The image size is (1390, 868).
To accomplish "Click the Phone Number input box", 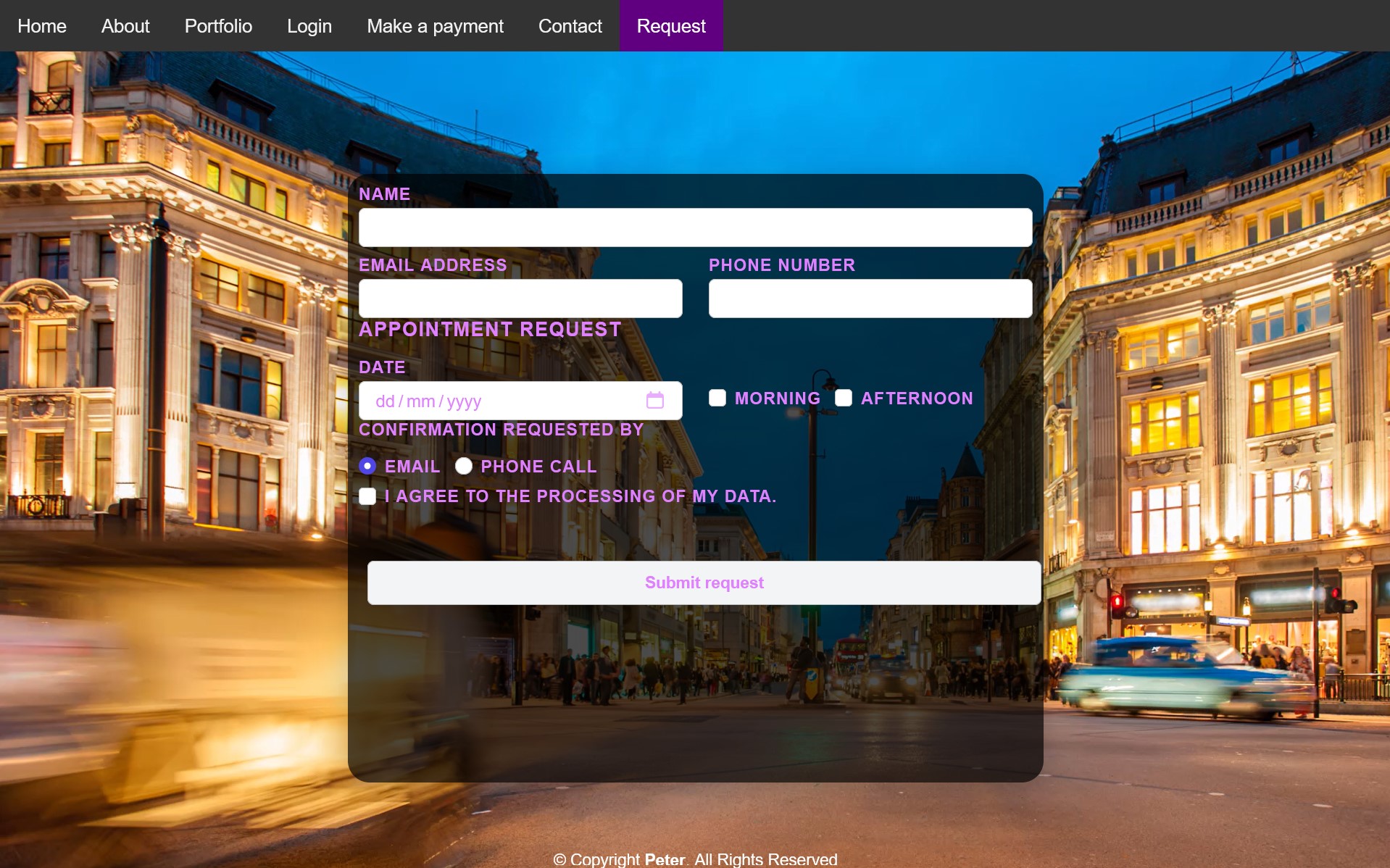I will coord(870,299).
